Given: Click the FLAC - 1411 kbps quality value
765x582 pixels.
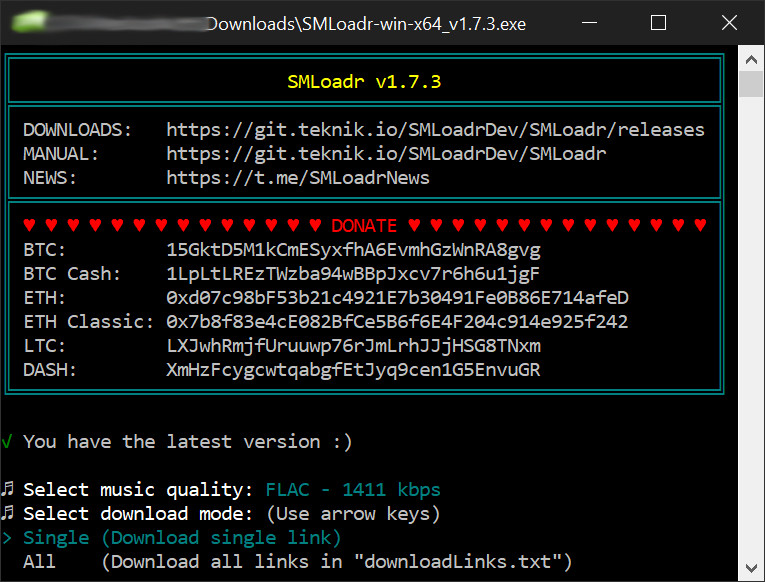Looking at the screenshot, I should coord(353,490).
